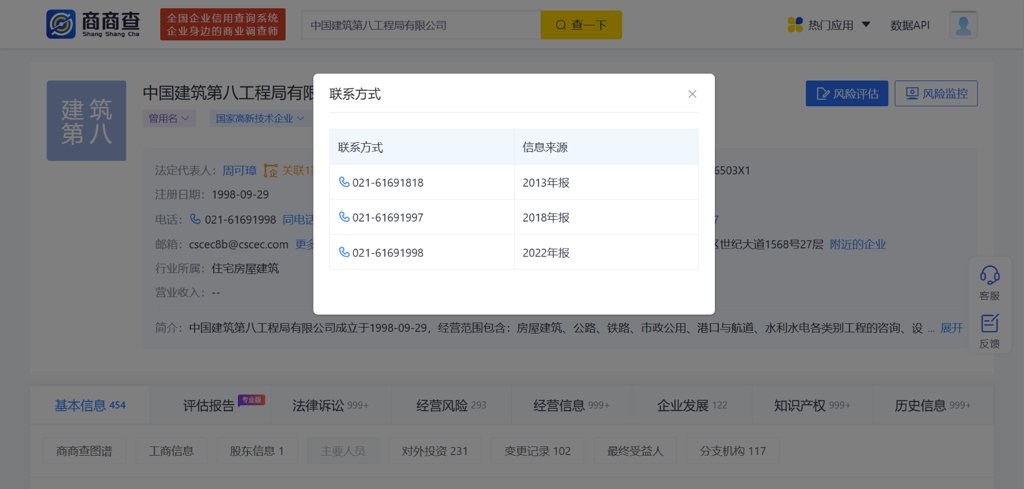Image resolution: width=1024 pixels, height=489 pixels.
Task: Select 主要人员 sub-tab
Action: [x=343, y=450]
